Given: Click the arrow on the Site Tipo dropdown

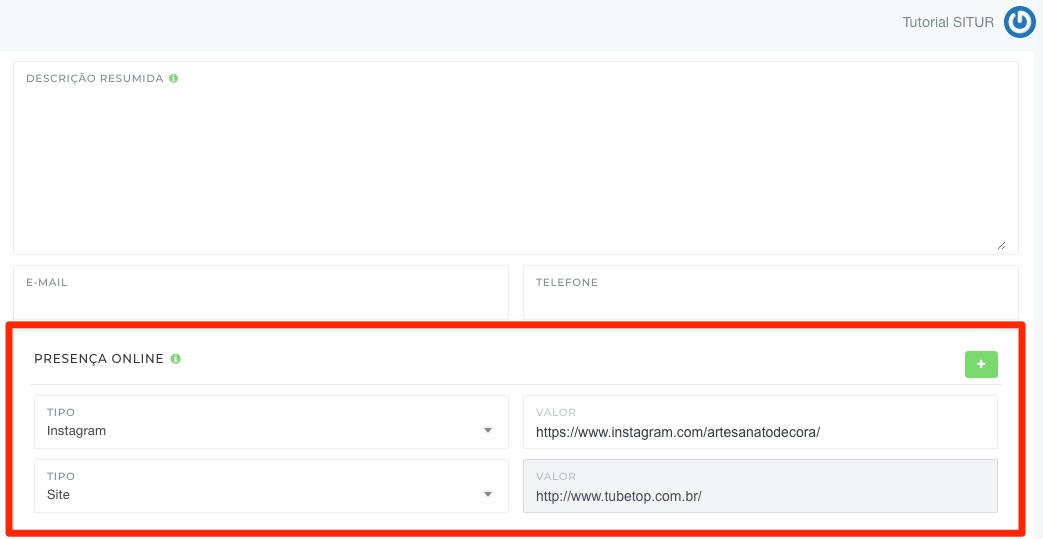Looking at the screenshot, I should [x=488, y=495].
